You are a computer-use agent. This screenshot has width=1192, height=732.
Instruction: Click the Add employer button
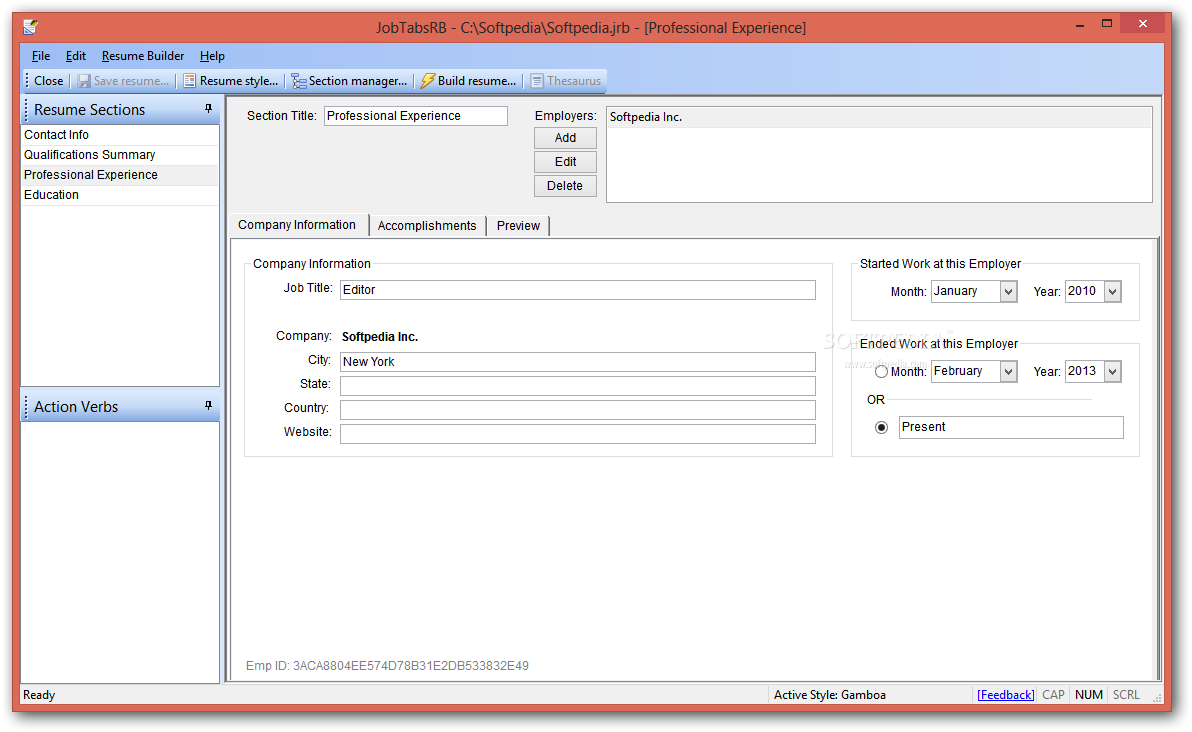565,138
